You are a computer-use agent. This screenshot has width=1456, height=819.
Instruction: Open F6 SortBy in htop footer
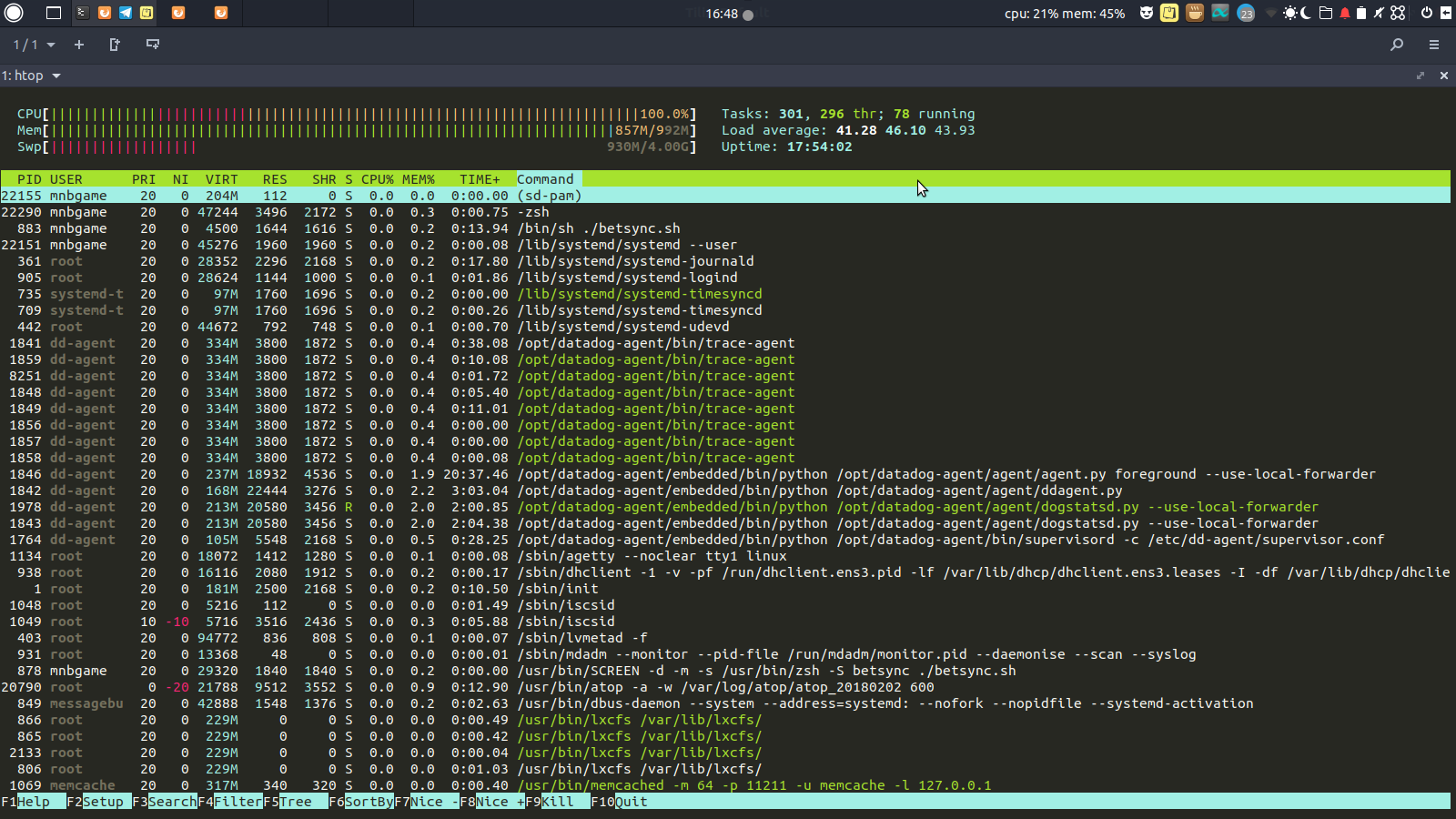point(361,802)
